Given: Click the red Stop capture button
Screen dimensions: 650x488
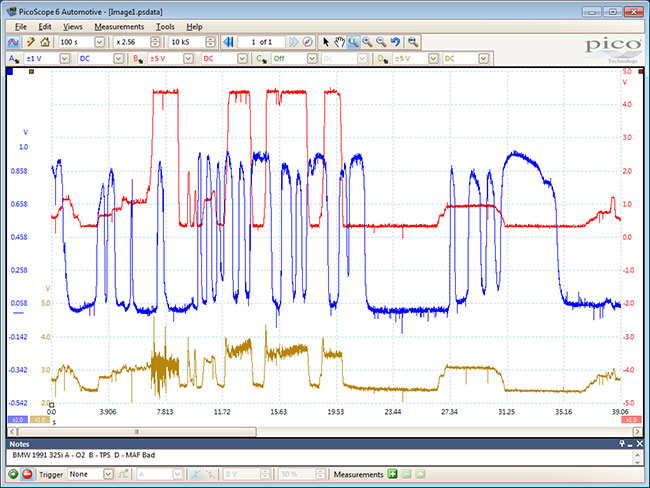Looking at the screenshot, I should pos(27,474).
